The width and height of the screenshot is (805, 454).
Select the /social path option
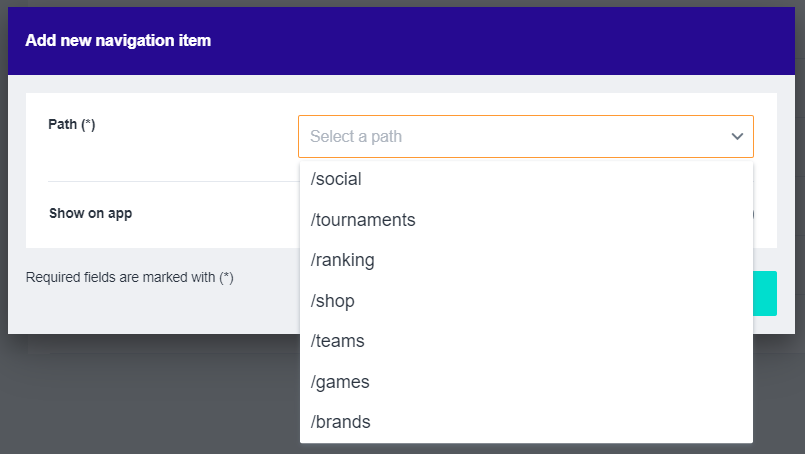point(336,179)
